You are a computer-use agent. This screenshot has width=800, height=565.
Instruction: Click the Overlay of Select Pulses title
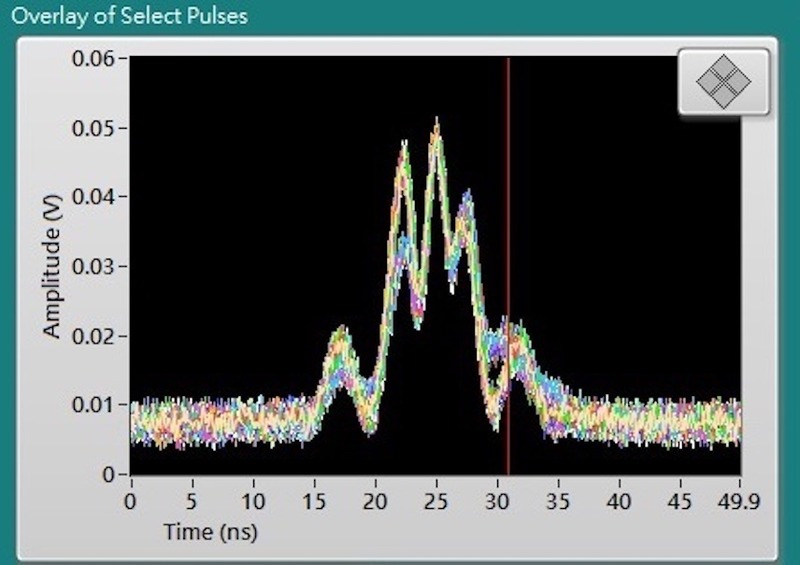[130, 16]
